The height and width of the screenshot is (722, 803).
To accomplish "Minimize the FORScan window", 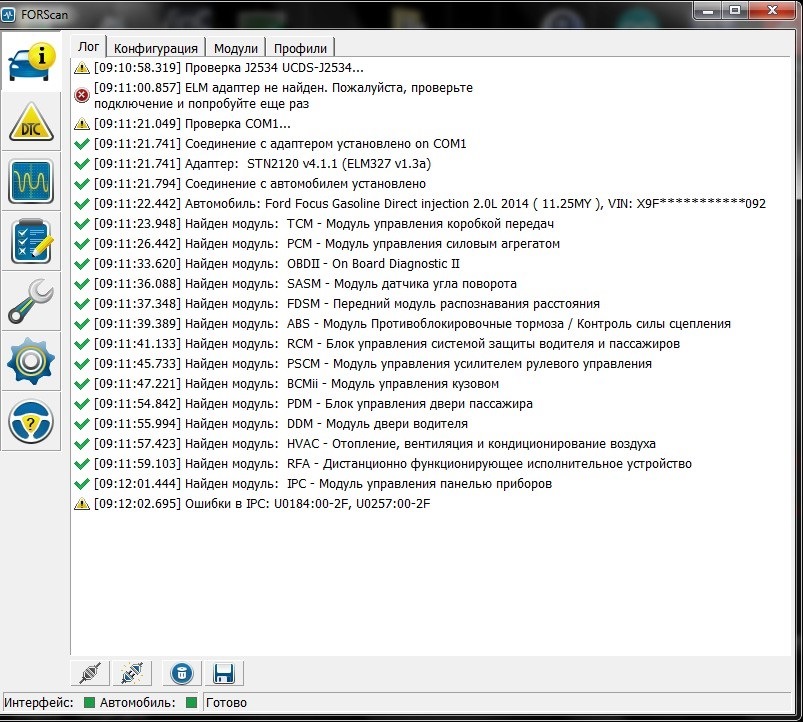I will point(708,10).
